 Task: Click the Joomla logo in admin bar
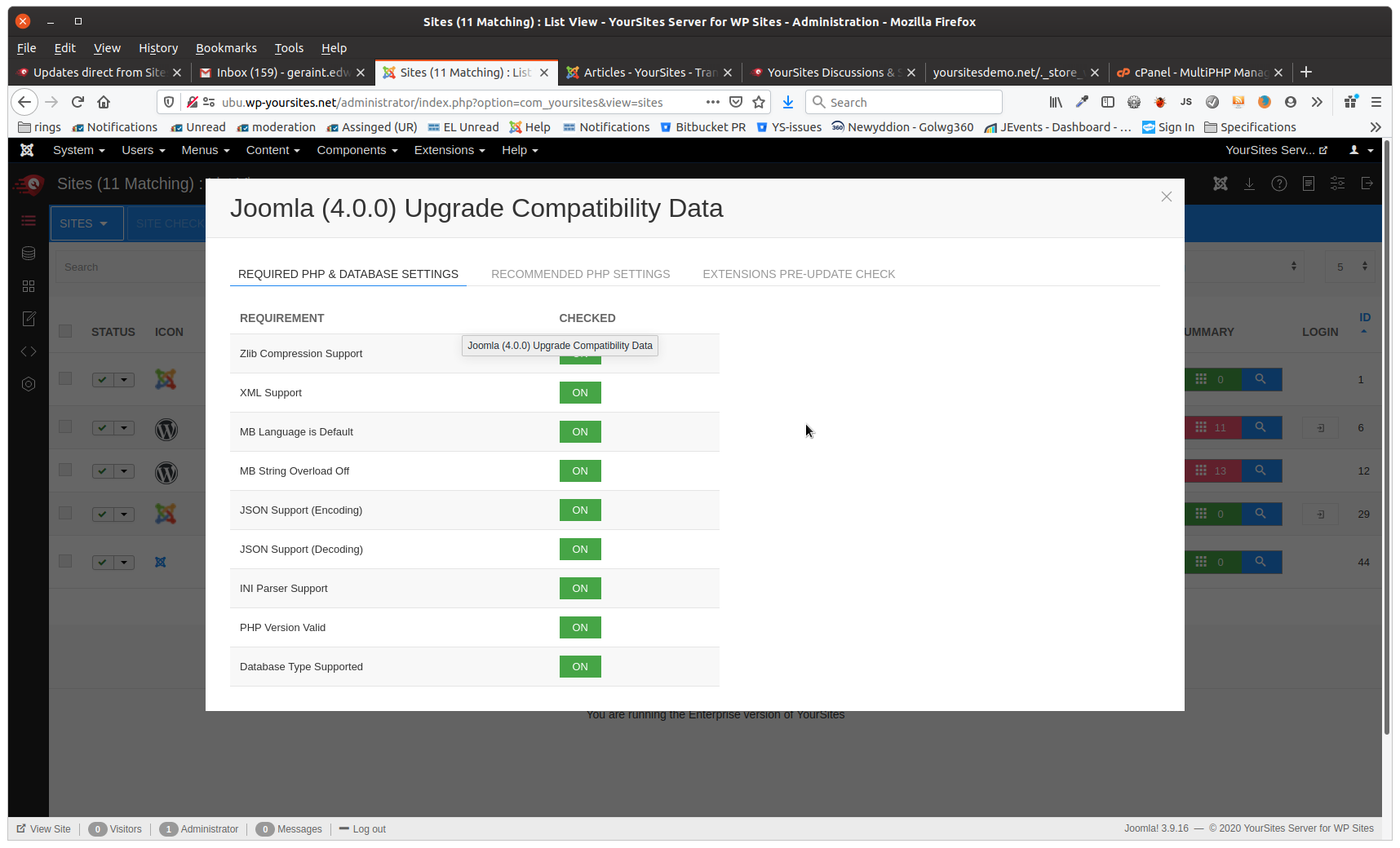coord(27,150)
